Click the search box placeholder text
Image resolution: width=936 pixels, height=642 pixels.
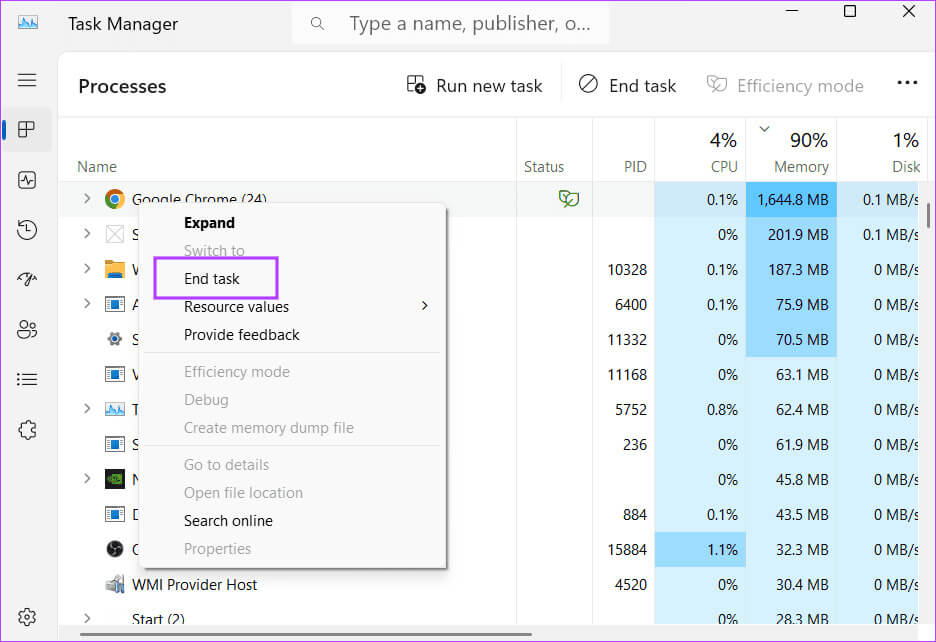[470, 23]
